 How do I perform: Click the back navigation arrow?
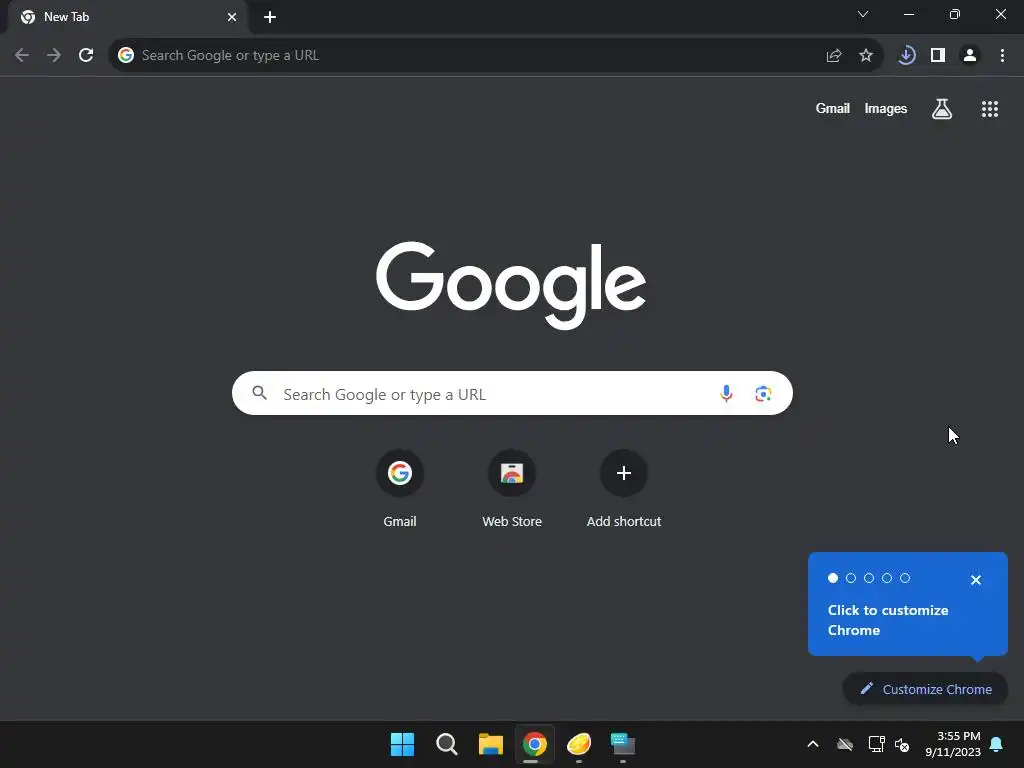tap(22, 56)
